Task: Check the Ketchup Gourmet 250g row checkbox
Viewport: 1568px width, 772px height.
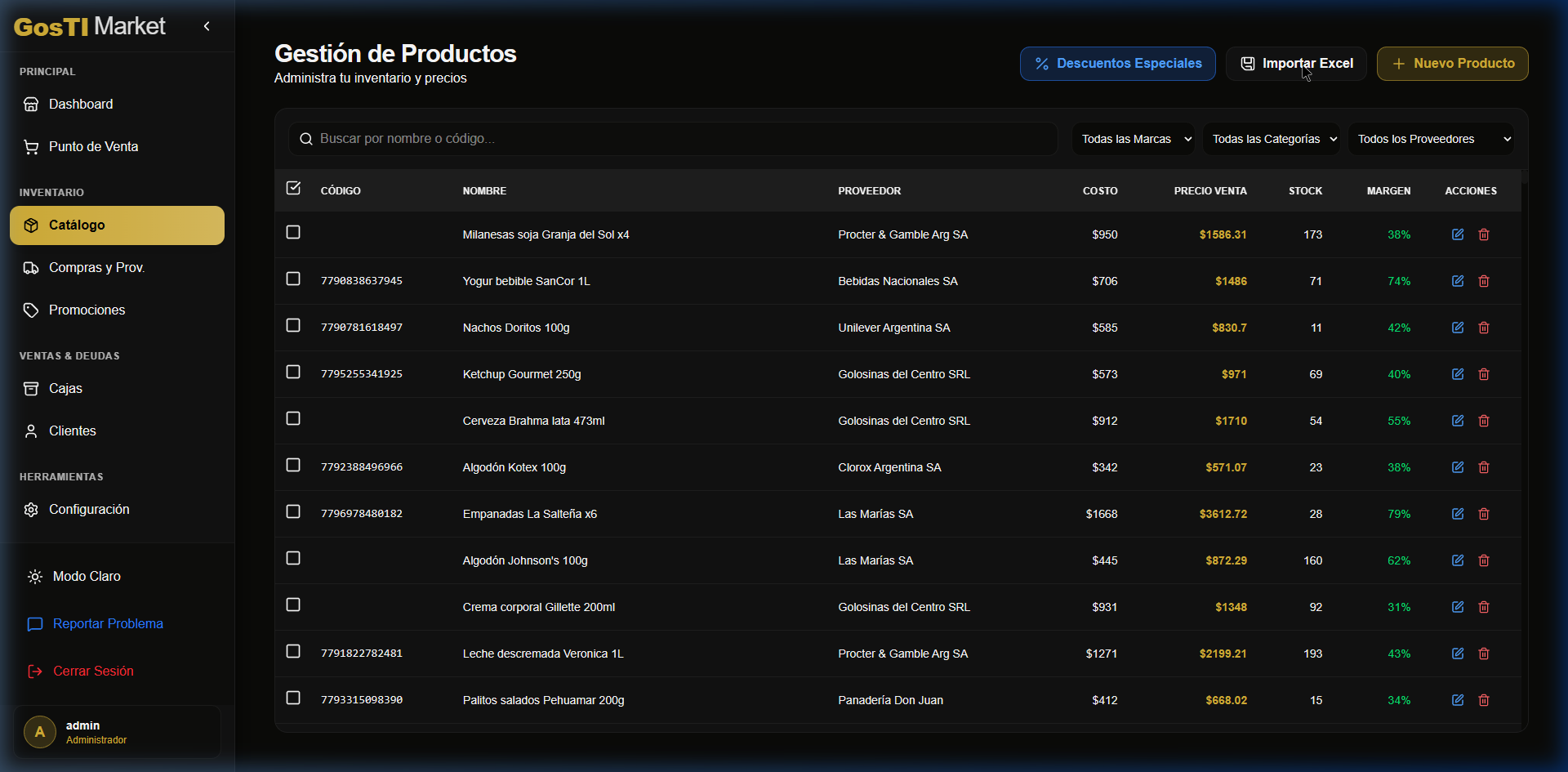Action: 293,372
